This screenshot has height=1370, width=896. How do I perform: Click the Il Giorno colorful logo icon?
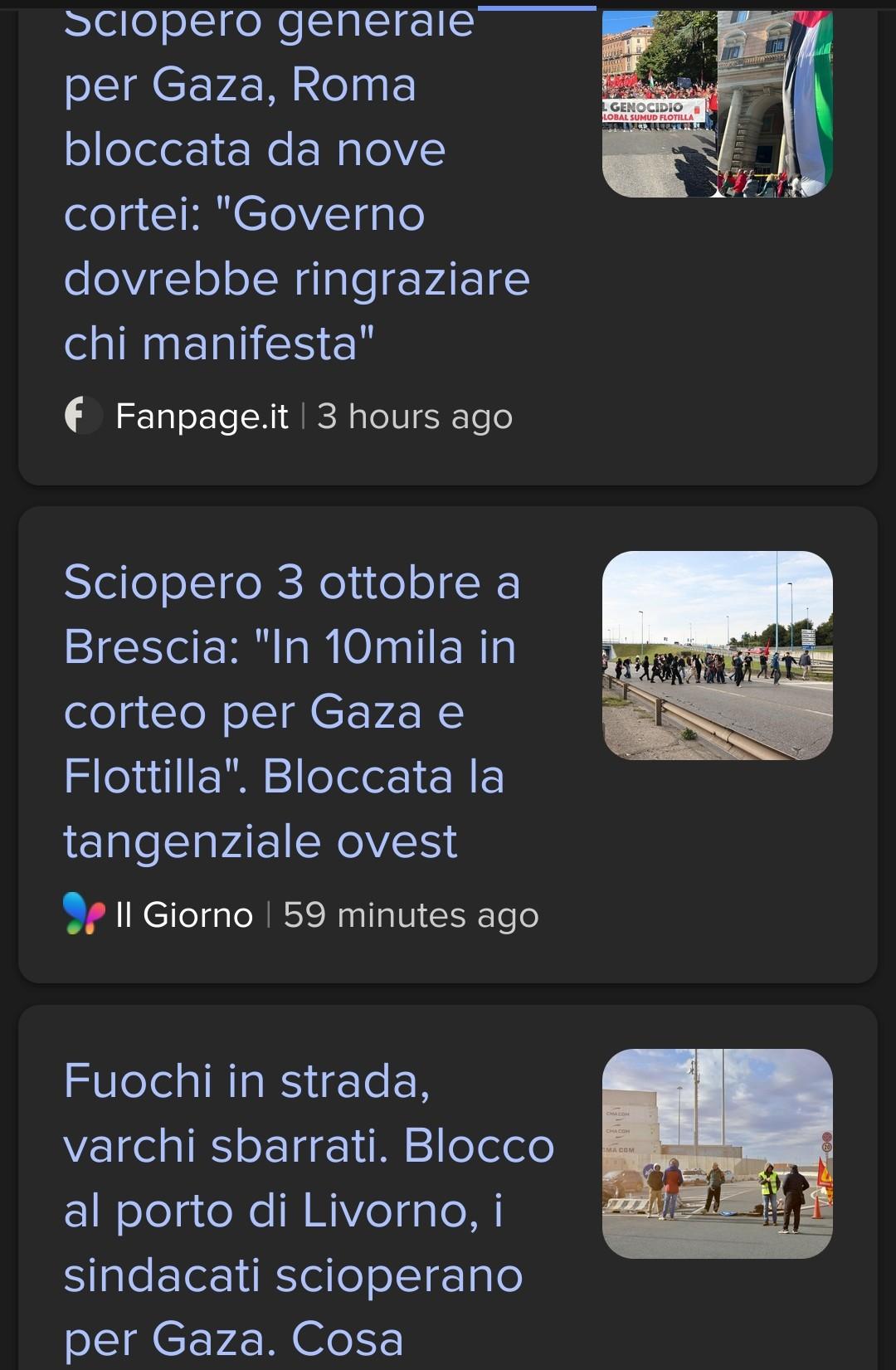point(84,914)
